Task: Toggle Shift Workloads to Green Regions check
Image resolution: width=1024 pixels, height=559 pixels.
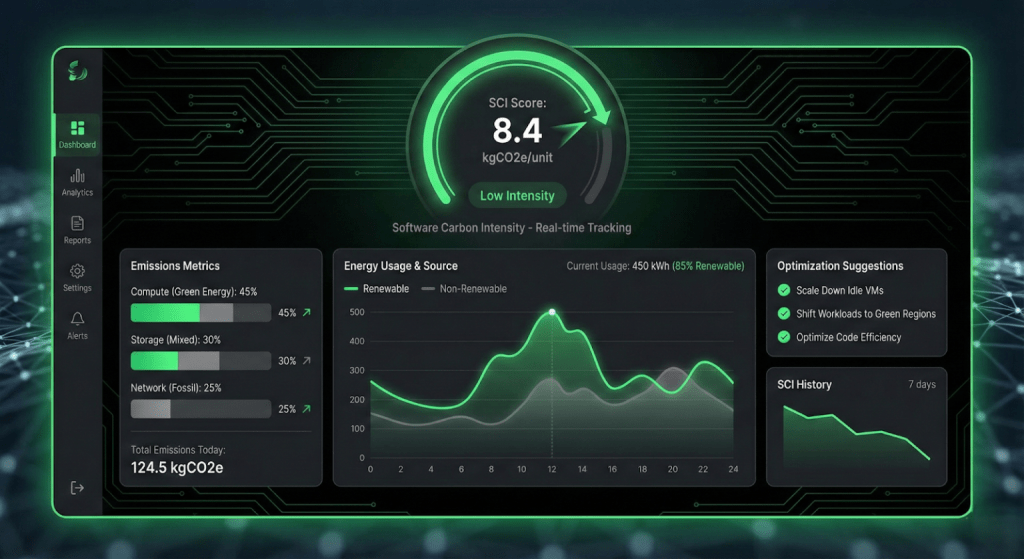Action: (784, 313)
